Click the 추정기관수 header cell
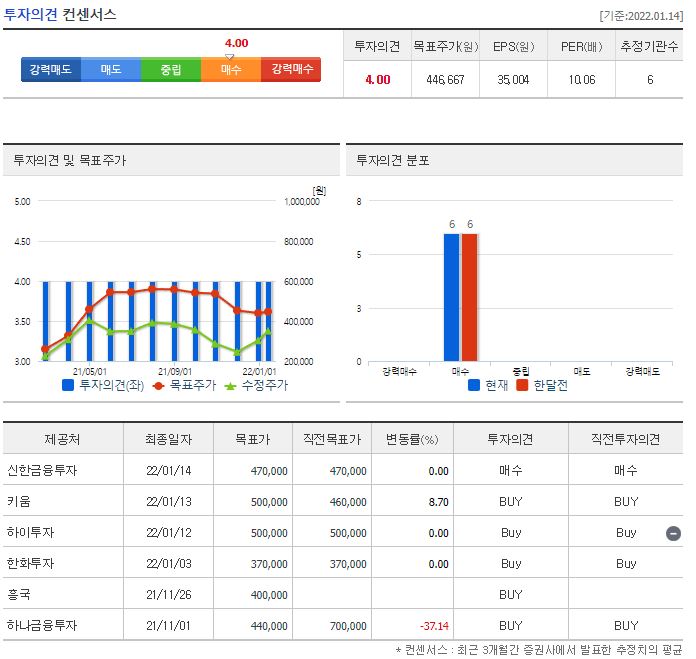Screen dimensions: 696x659 click(649, 46)
